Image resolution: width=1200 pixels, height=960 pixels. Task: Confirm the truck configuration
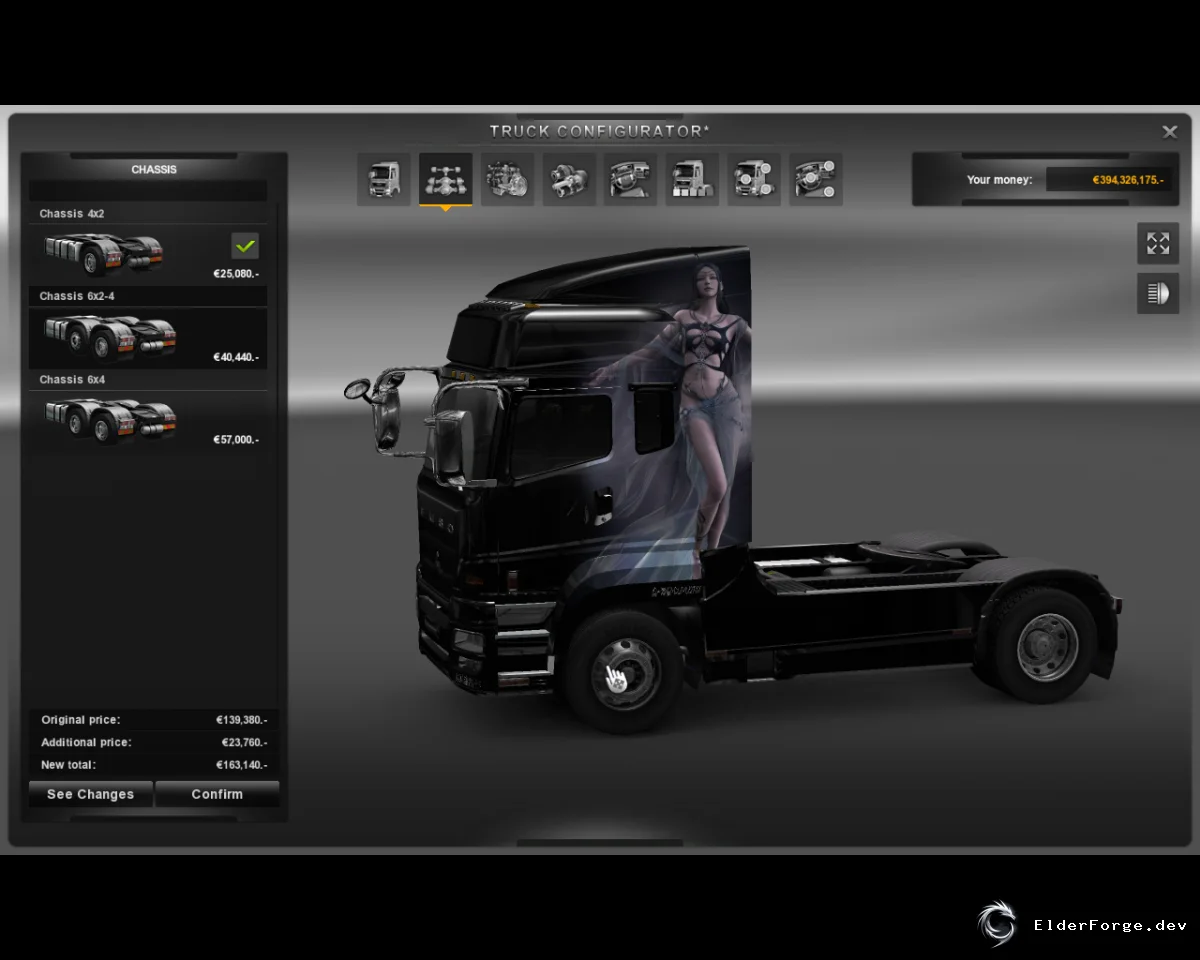pyautogui.click(x=217, y=794)
